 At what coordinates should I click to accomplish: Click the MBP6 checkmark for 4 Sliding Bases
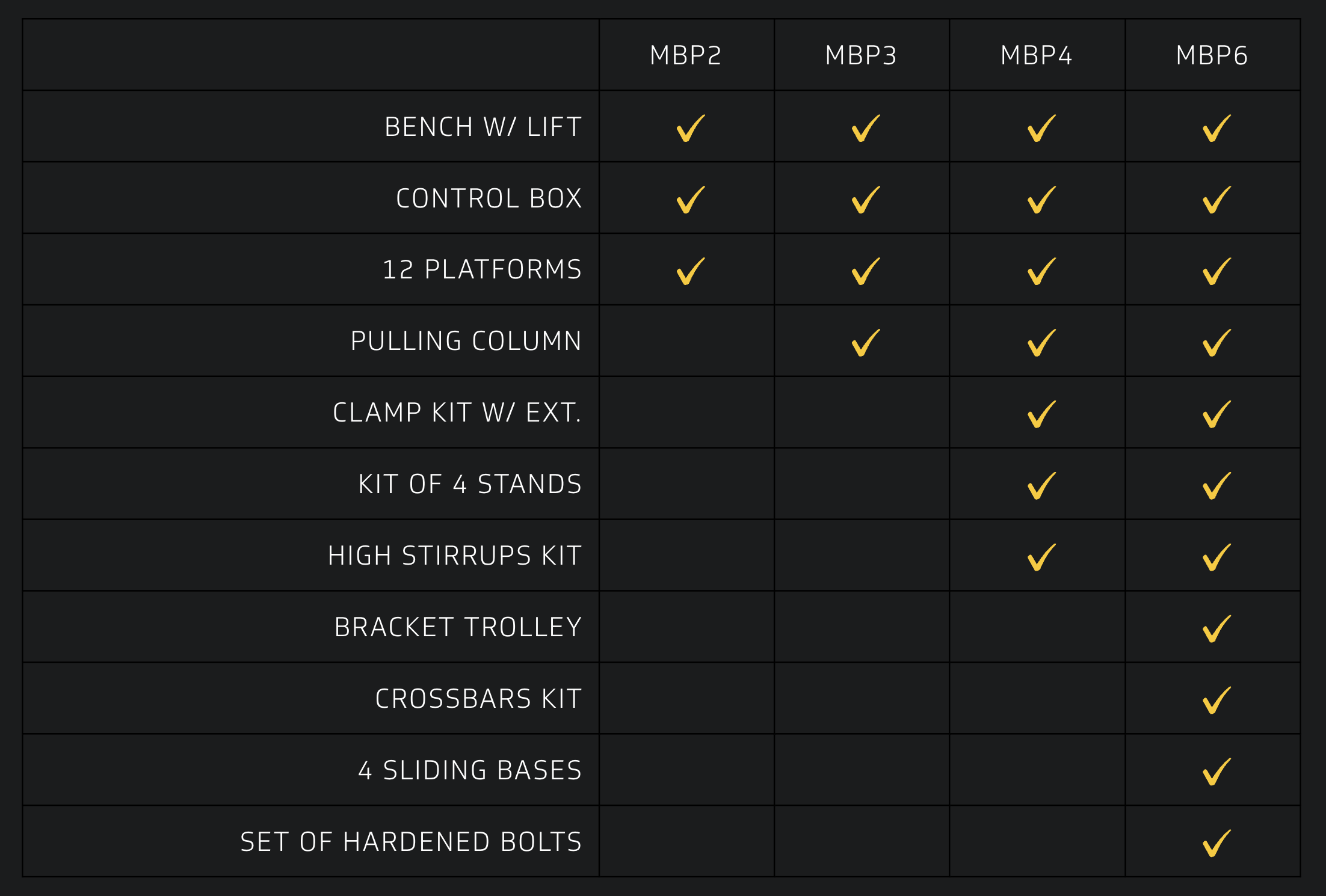(x=1216, y=772)
